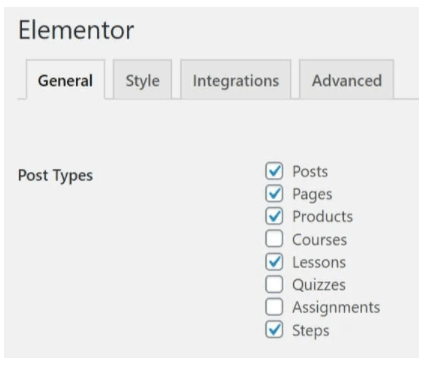Click the Products label text
This screenshot has width=427, height=365.
(323, 217)
